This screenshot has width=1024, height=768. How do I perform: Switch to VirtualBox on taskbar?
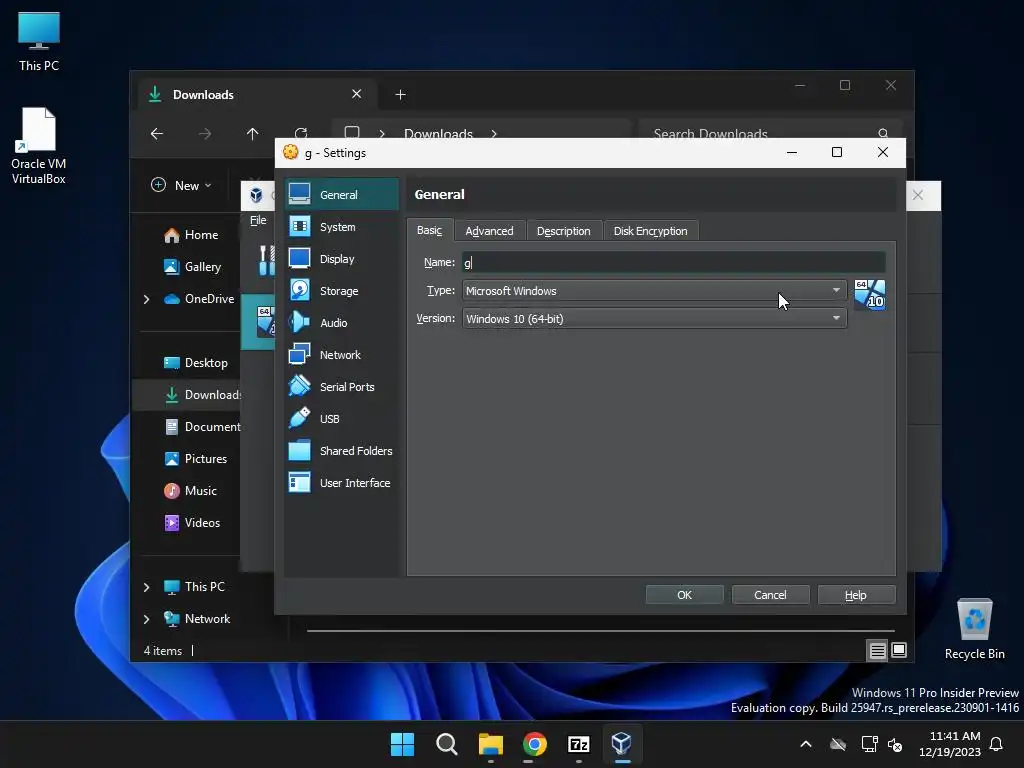tap(622, 744)
